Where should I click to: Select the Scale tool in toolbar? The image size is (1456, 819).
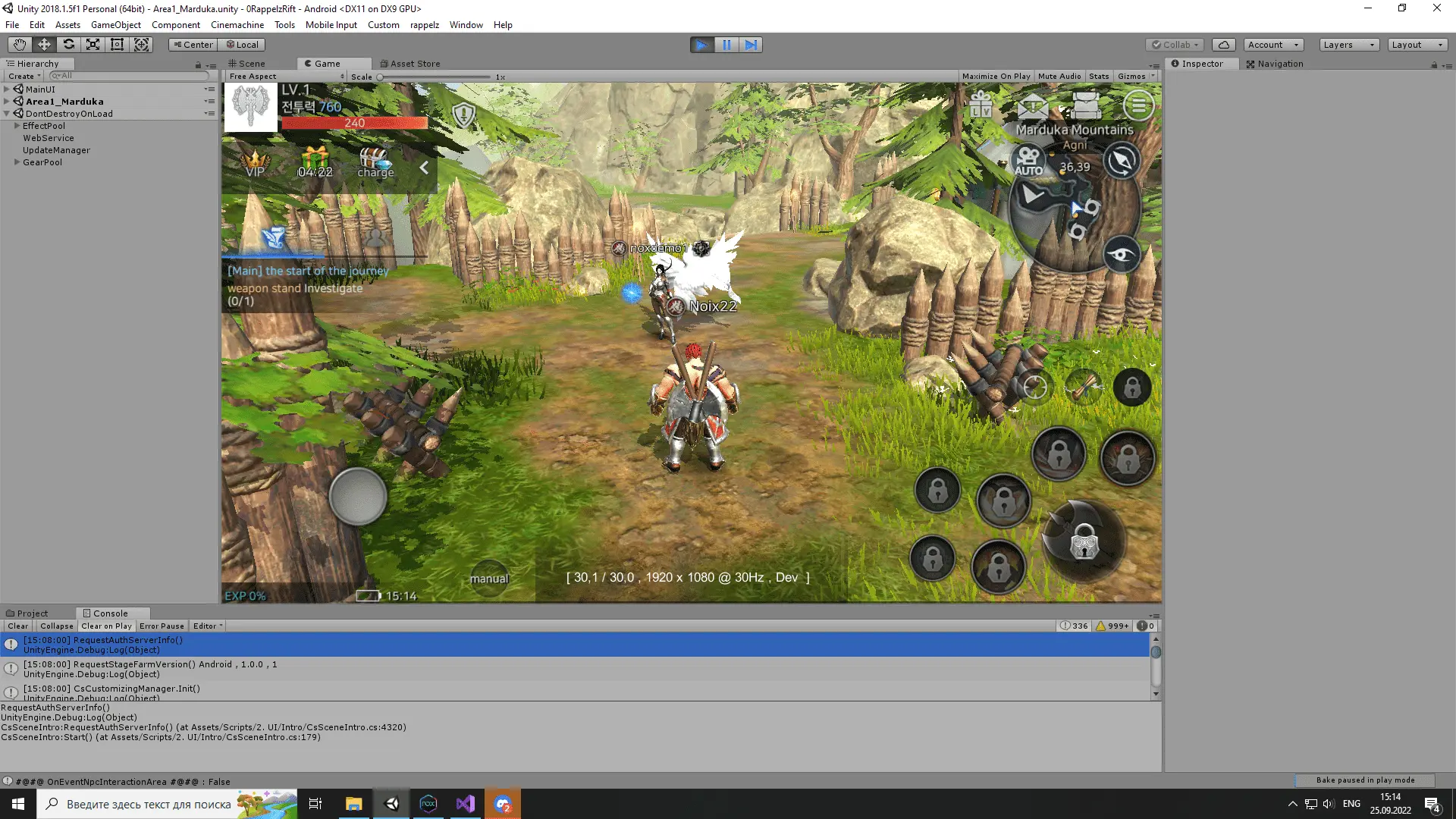coord(93,45)
